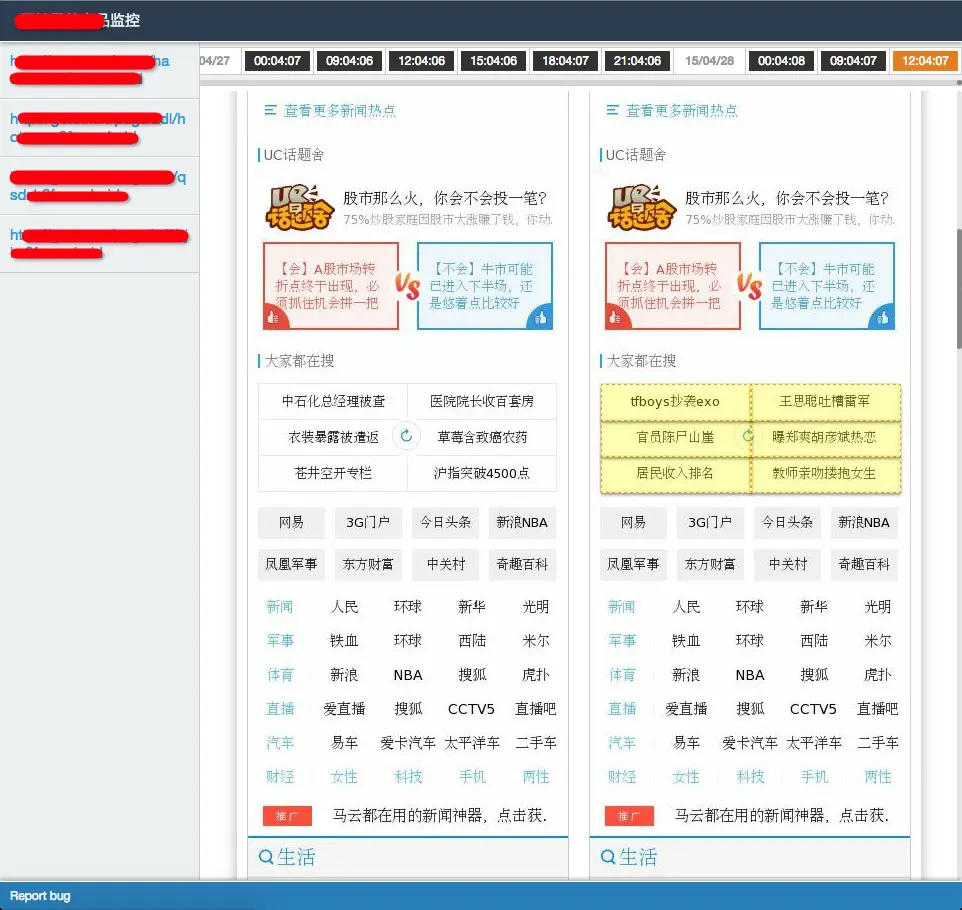Click the refresh icon in left 大家都在搜
The image size is (962, 910).
click(x=406, y=436)
